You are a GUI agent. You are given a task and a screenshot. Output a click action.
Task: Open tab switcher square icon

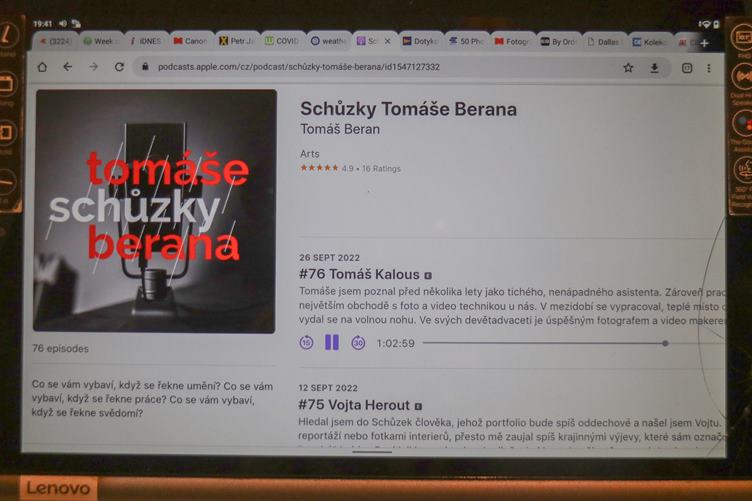click(x=687, y=69)
